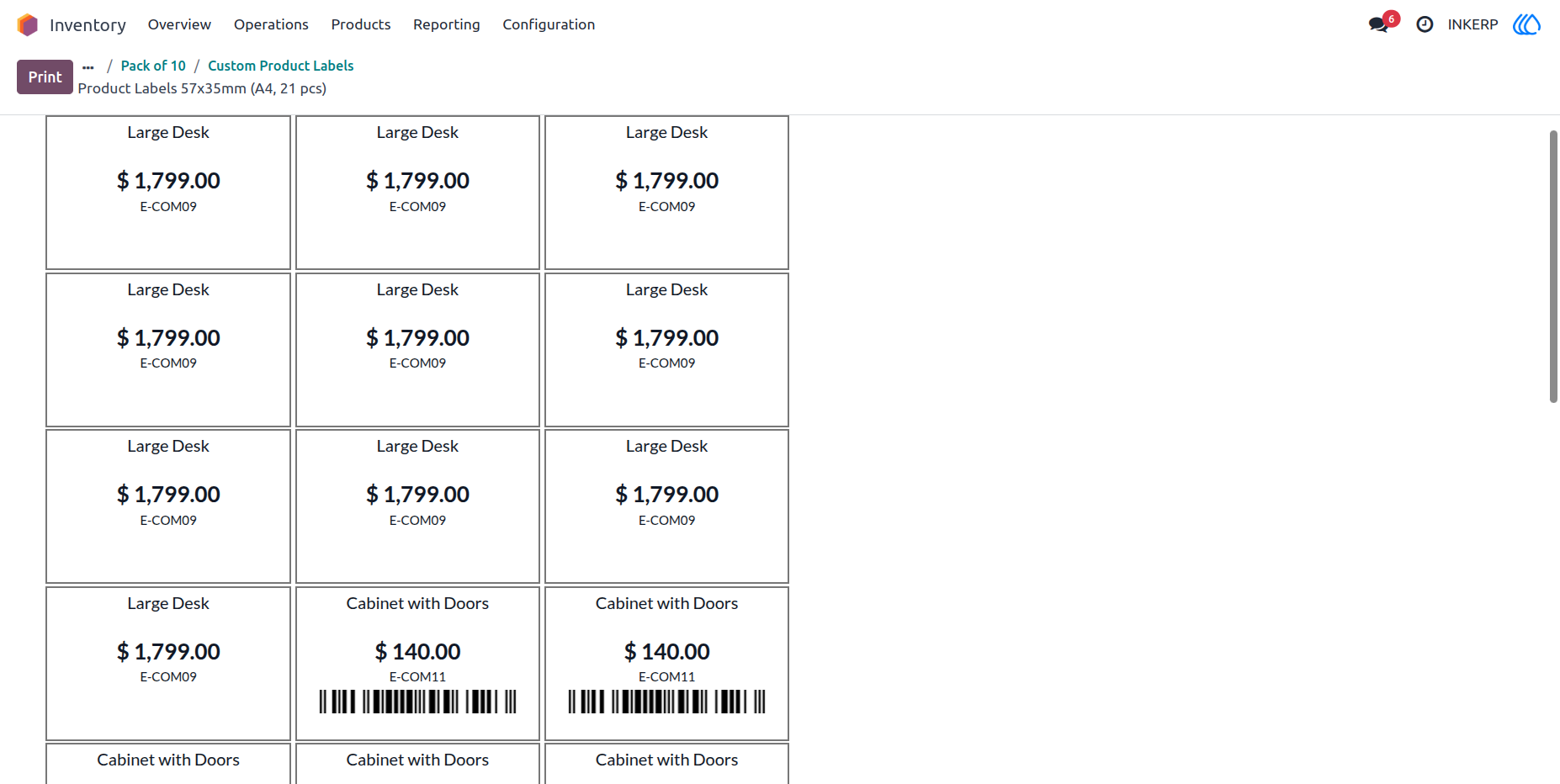Open the conversations chat icon with badge
Viewport: 1560px width, 784px height.
[1383, 23]
